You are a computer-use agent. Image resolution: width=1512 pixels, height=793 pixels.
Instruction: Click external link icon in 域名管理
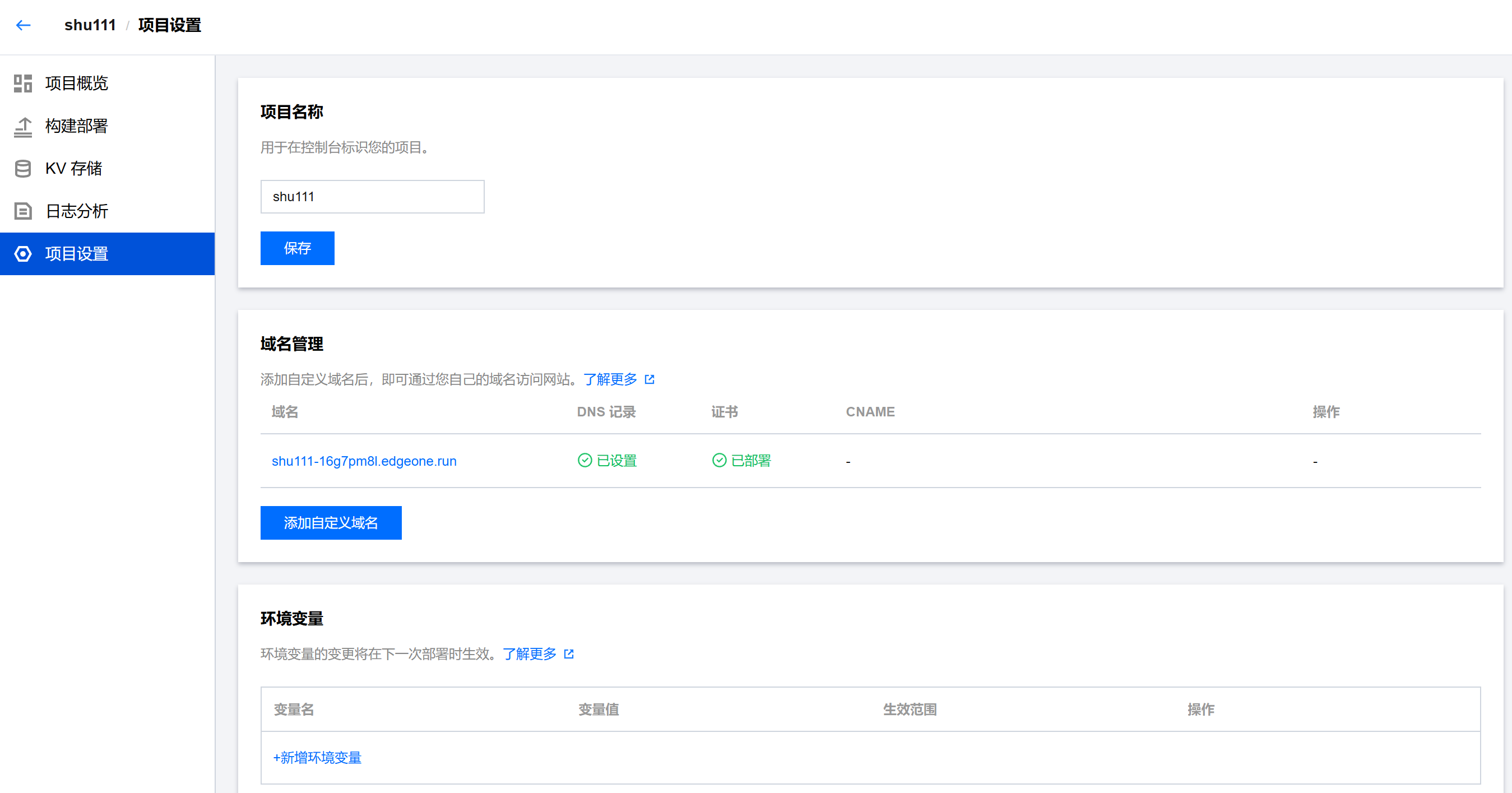(x=649, y=380)
